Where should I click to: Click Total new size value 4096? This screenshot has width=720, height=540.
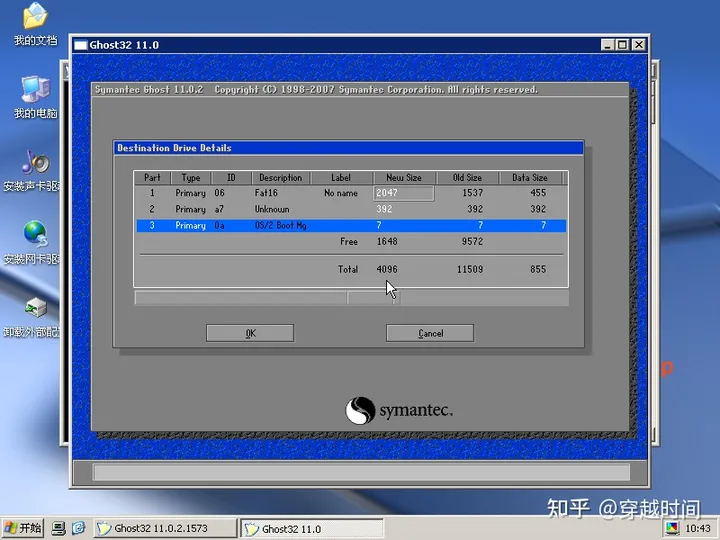coord(387,270)
